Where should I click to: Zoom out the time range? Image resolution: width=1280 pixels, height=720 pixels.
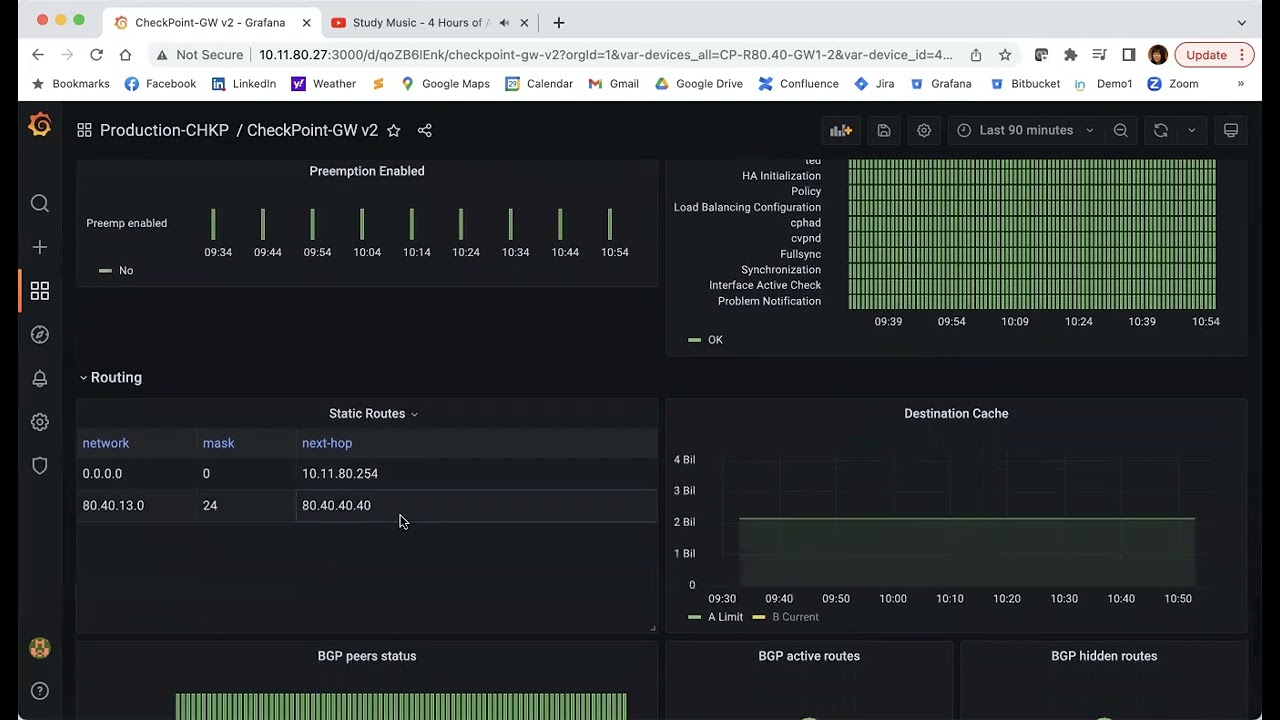tap(1121, 130)
